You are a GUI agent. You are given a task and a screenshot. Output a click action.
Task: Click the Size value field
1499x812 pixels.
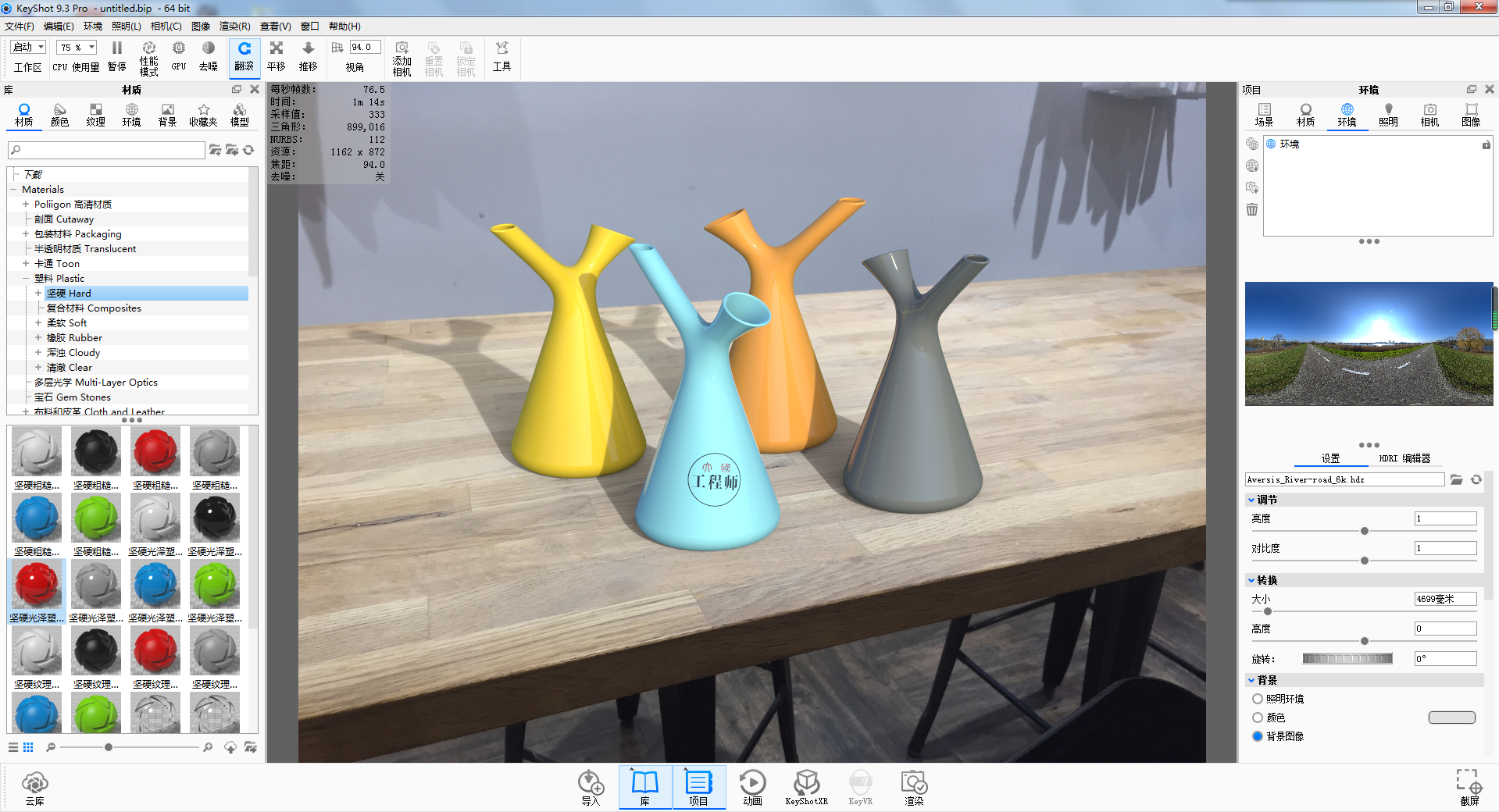(1445, 599)
